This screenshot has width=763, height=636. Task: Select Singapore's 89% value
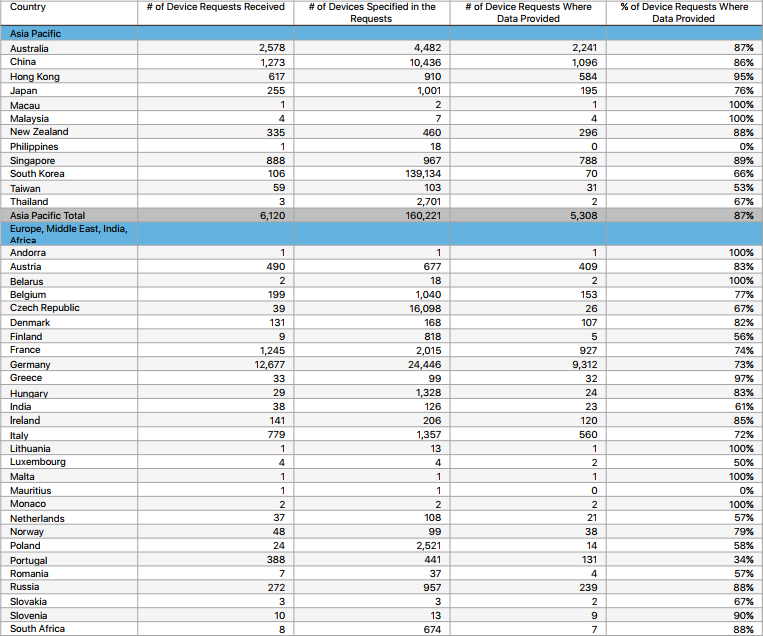click(x=743, y=161)
